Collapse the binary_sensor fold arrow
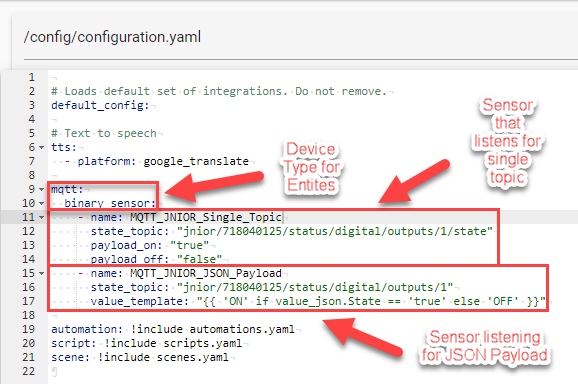This screenshot has width=578, height=384. [x=42, y=203]
